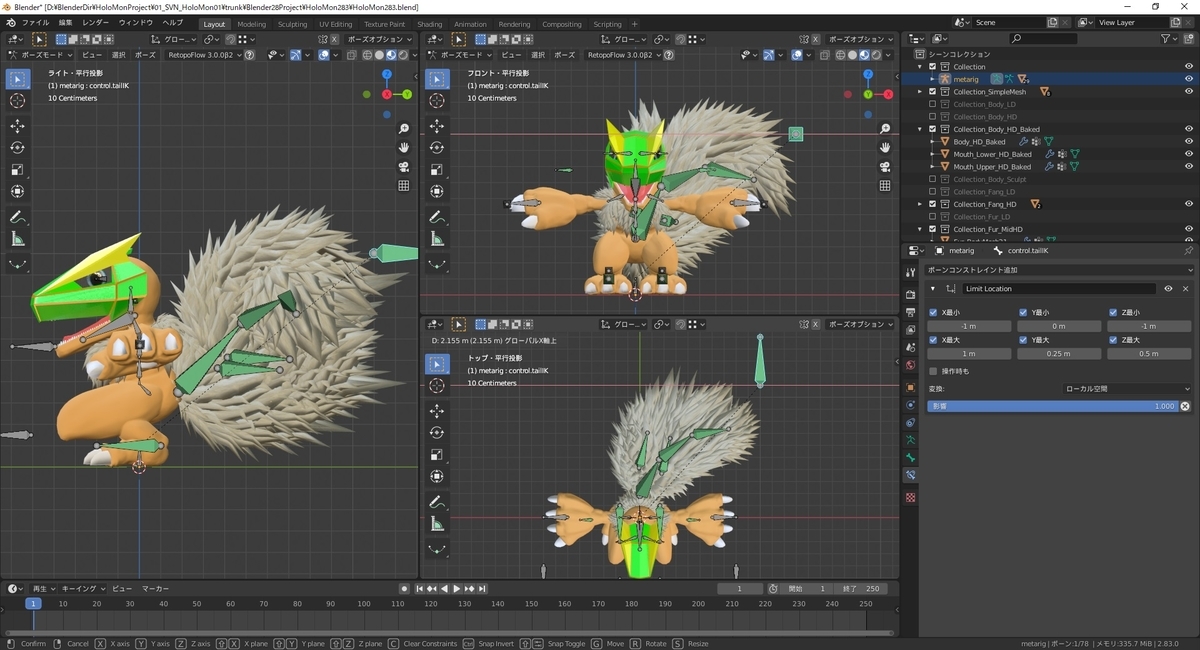Hide metarig with its eye icon

(1189, 79)
